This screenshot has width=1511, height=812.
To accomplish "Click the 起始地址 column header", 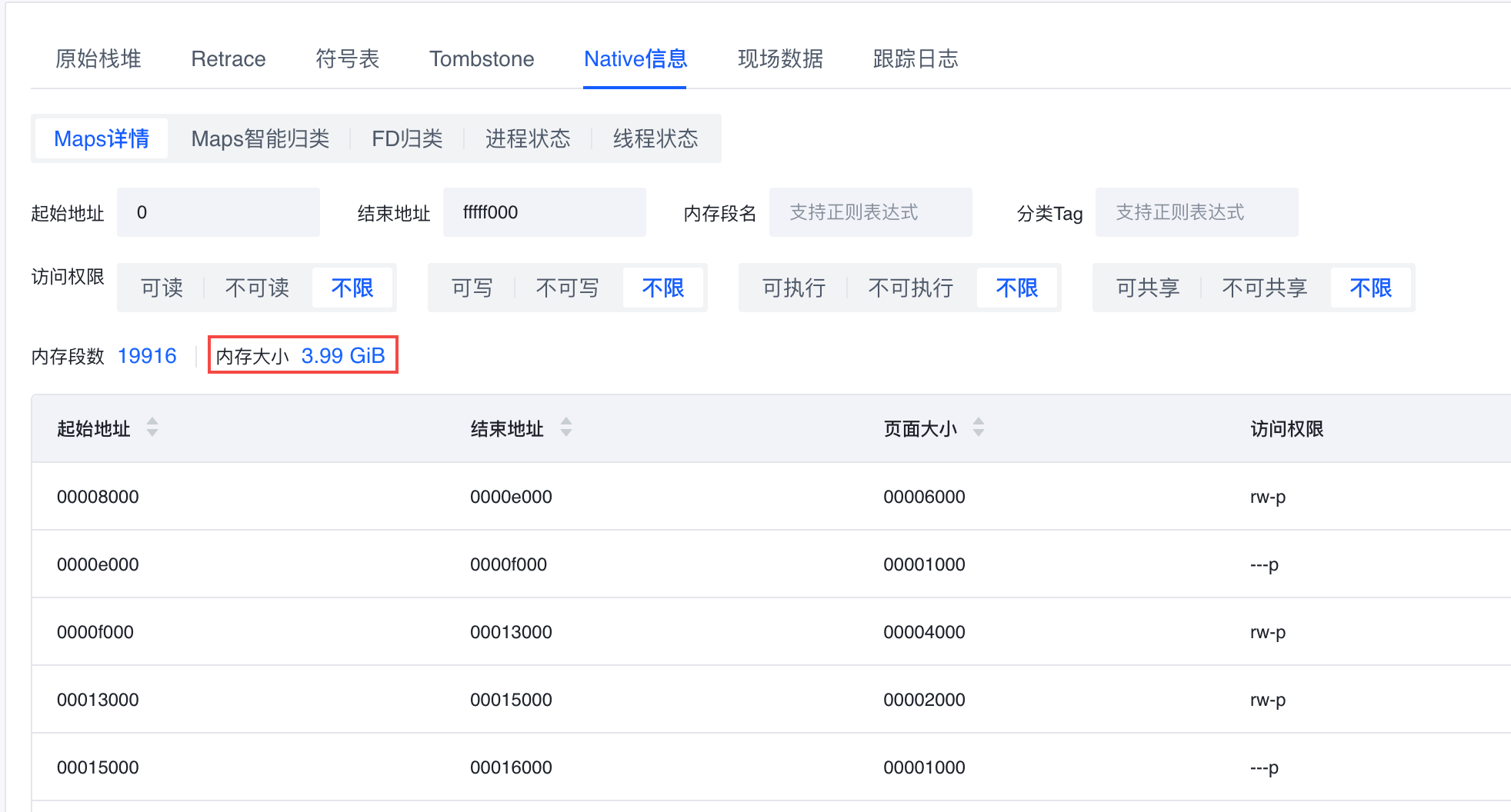I will coord(94,428).
